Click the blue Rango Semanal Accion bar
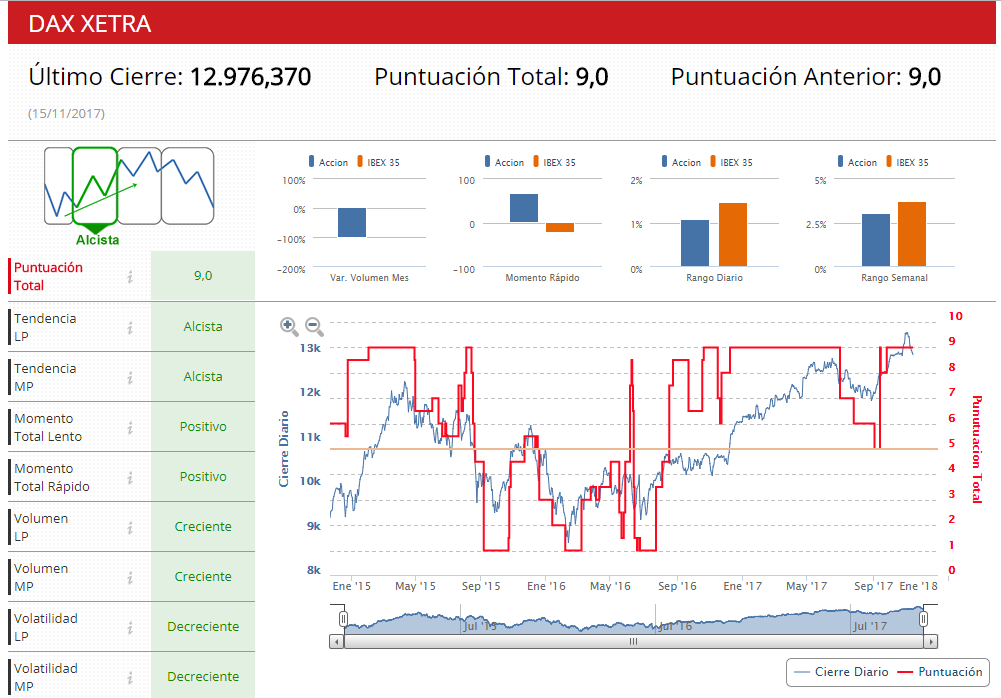The image size is (1001, 698). (876, 240)
